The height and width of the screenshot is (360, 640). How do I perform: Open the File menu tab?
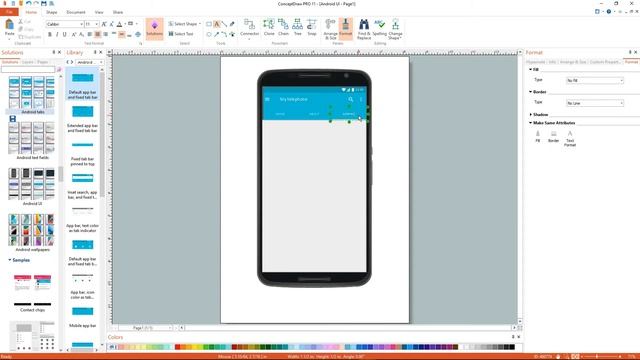(x=9, y=12)
